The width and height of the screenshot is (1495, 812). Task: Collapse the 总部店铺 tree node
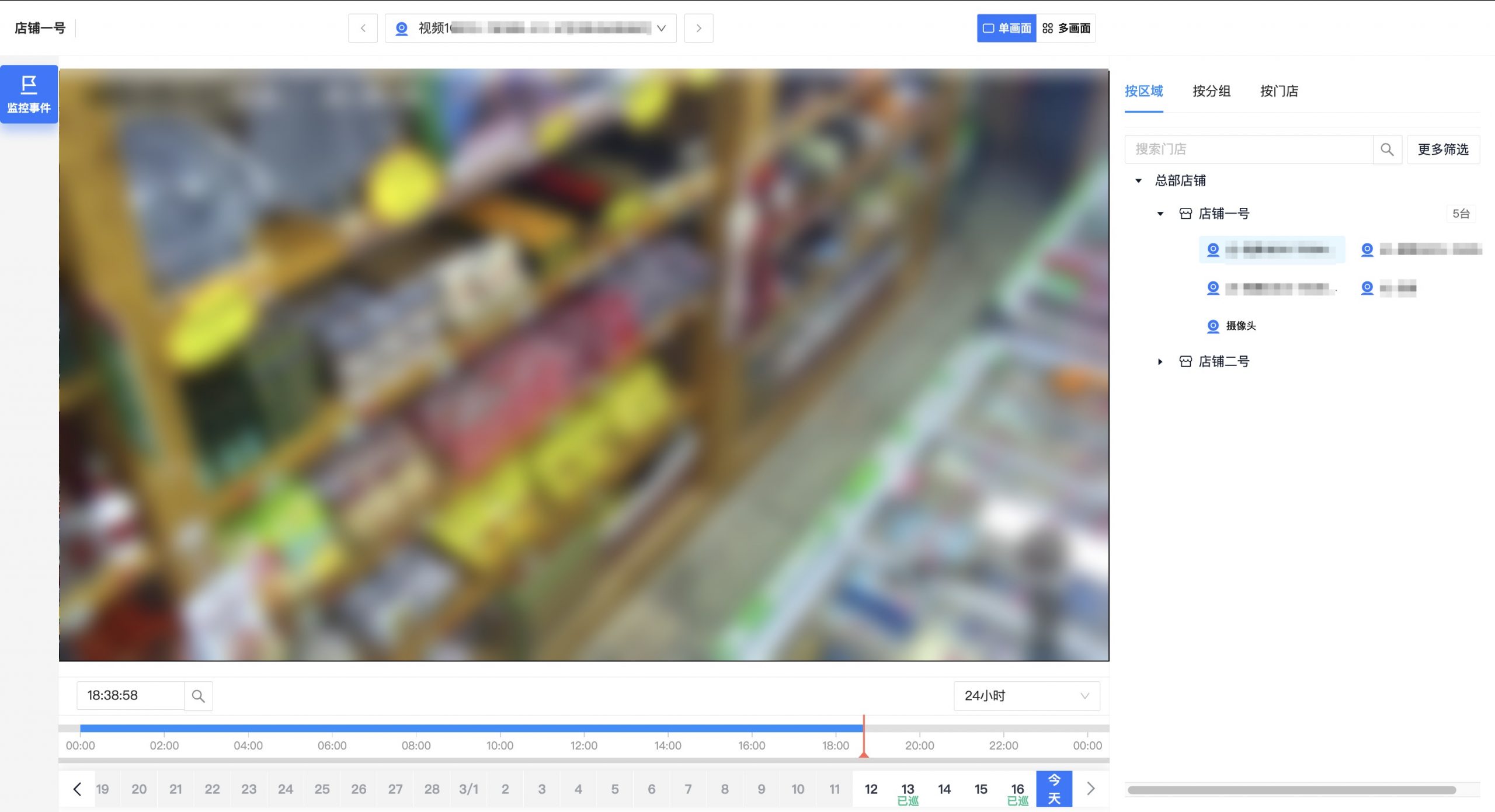point(1138,181)
